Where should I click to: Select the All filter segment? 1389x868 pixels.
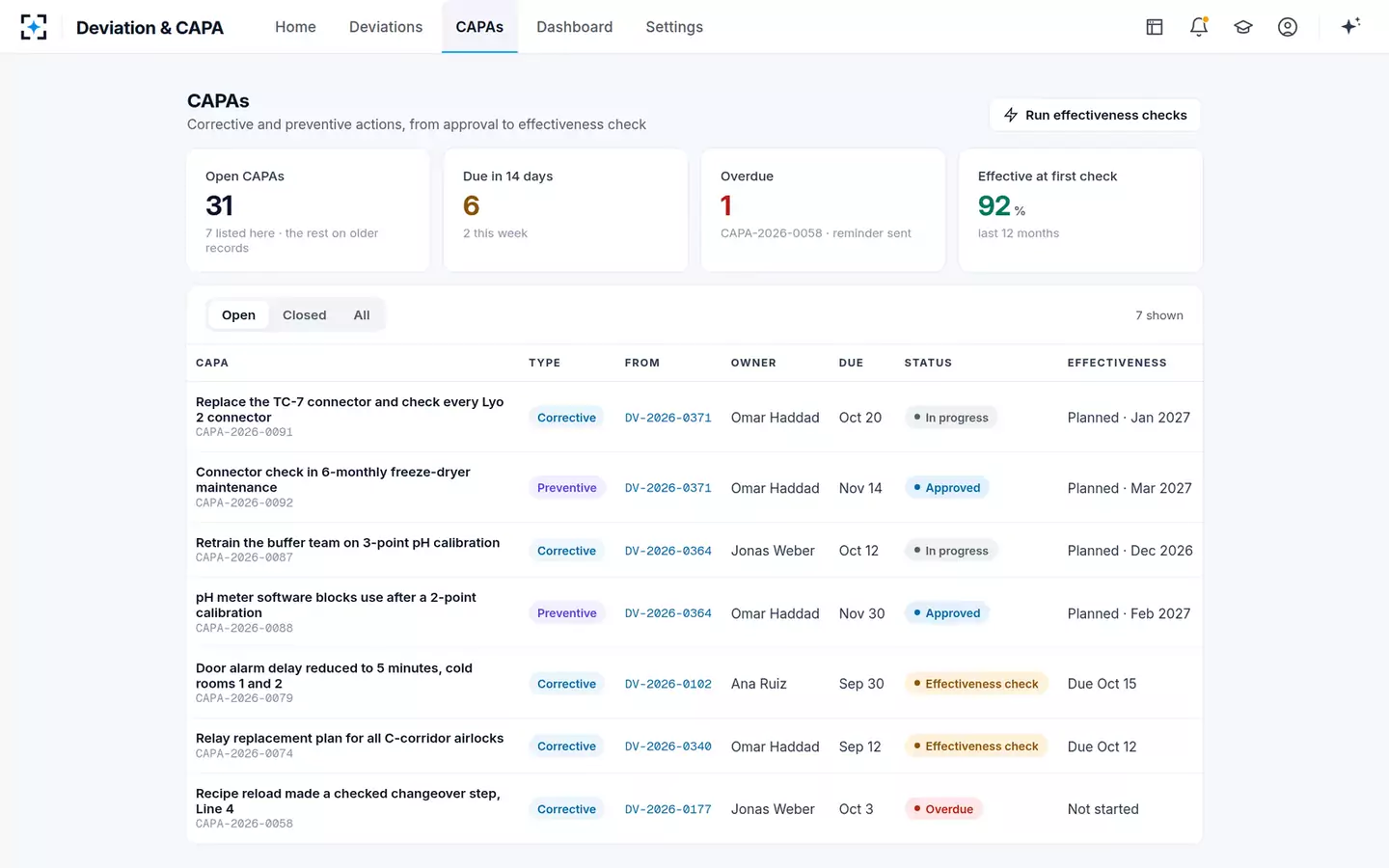pos(362,315)
